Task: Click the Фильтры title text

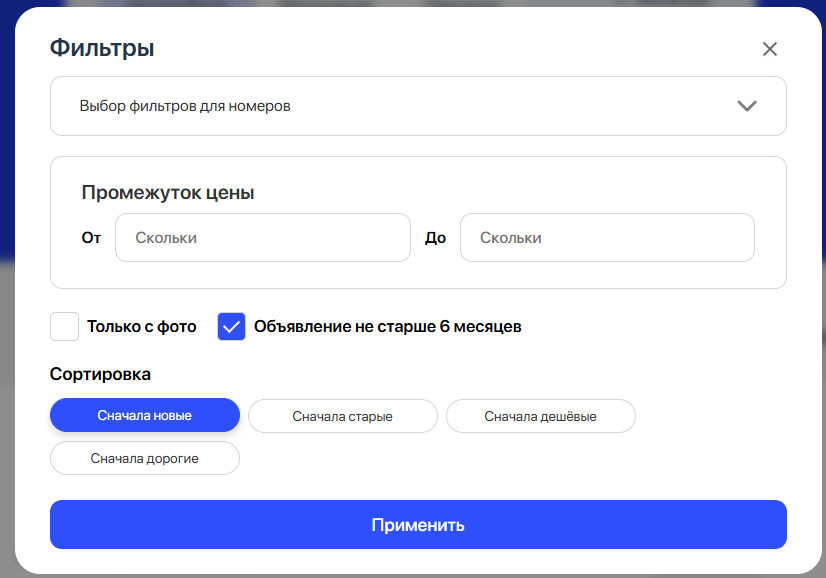Action: 102,48
